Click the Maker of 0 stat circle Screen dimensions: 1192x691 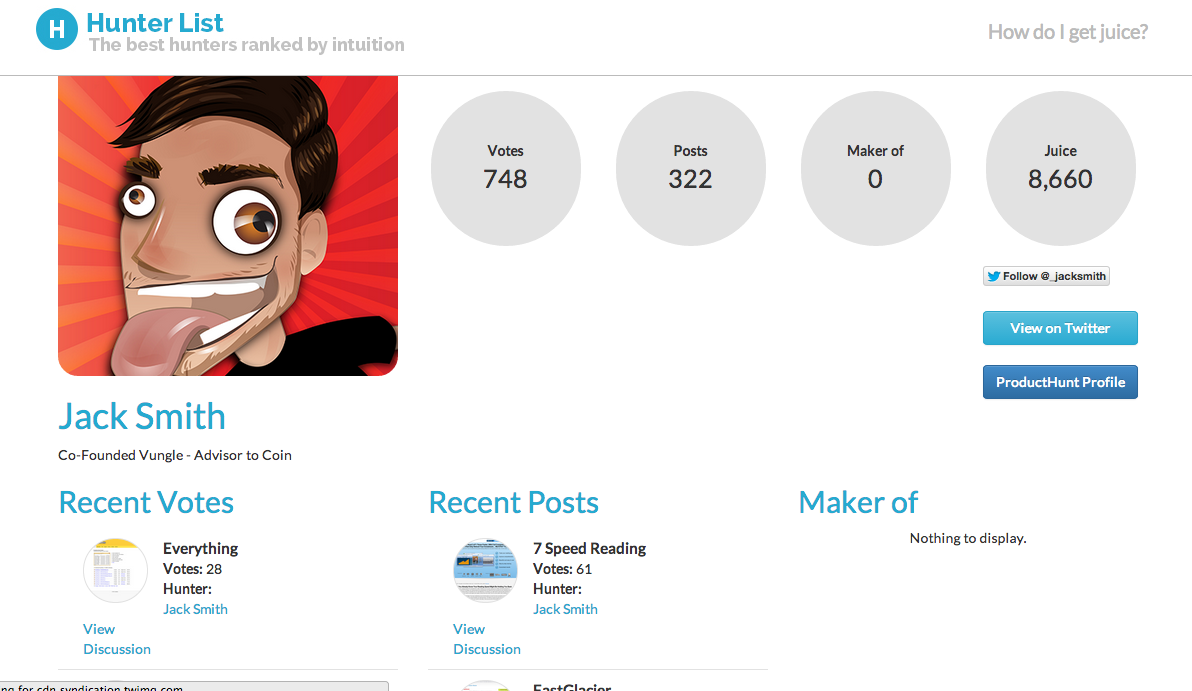pyautogui.click(x=875, y=168)
